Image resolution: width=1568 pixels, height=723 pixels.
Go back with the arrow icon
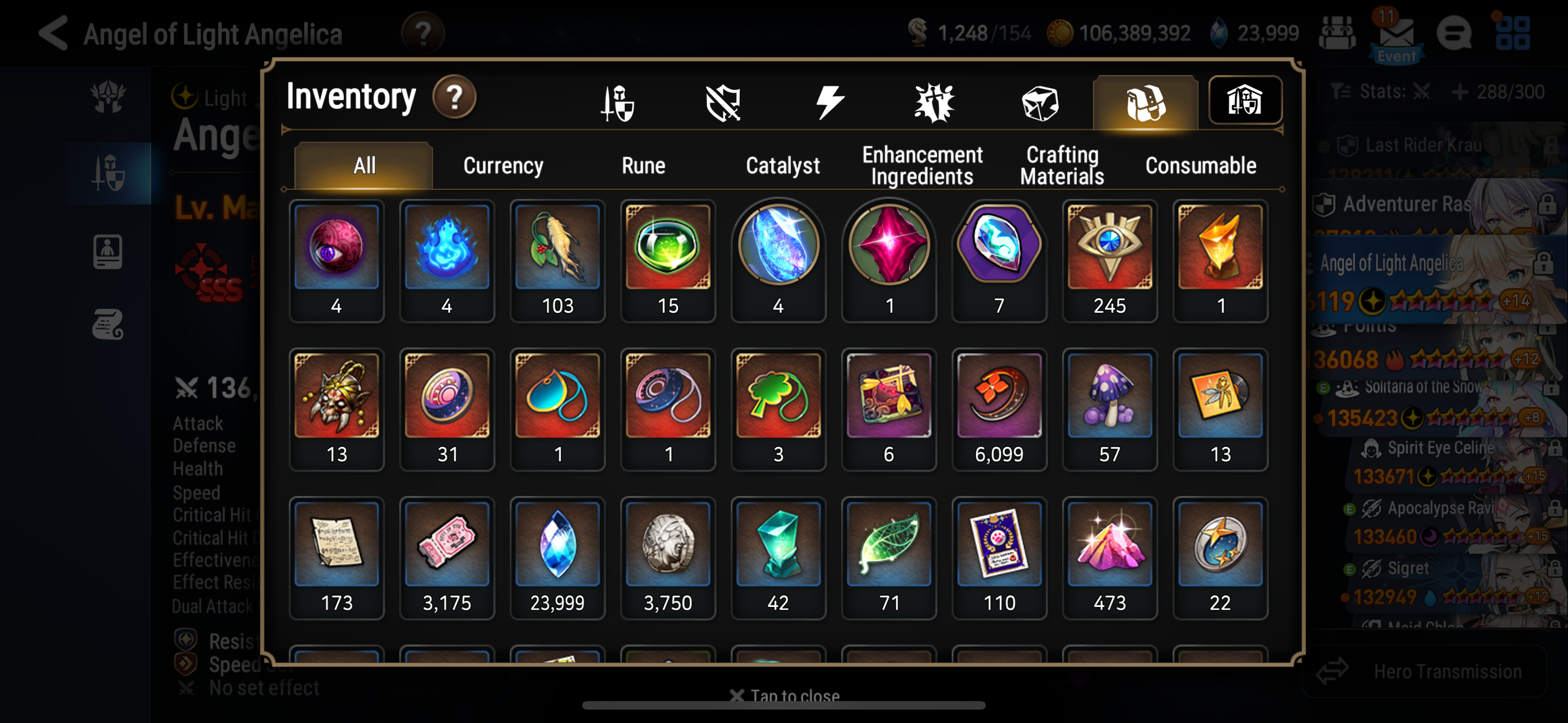click(x=54, y=33)
